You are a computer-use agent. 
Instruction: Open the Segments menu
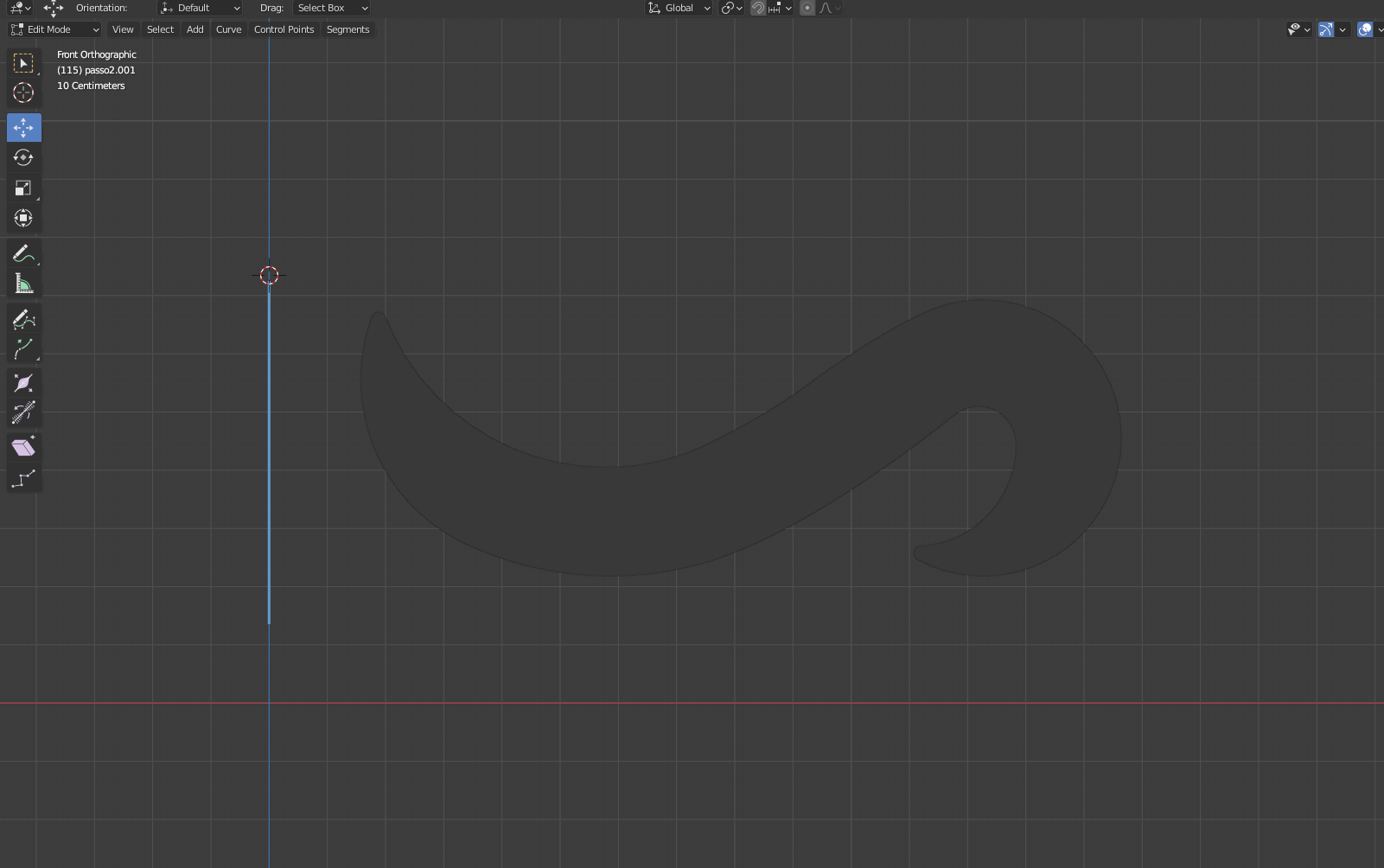348,29
